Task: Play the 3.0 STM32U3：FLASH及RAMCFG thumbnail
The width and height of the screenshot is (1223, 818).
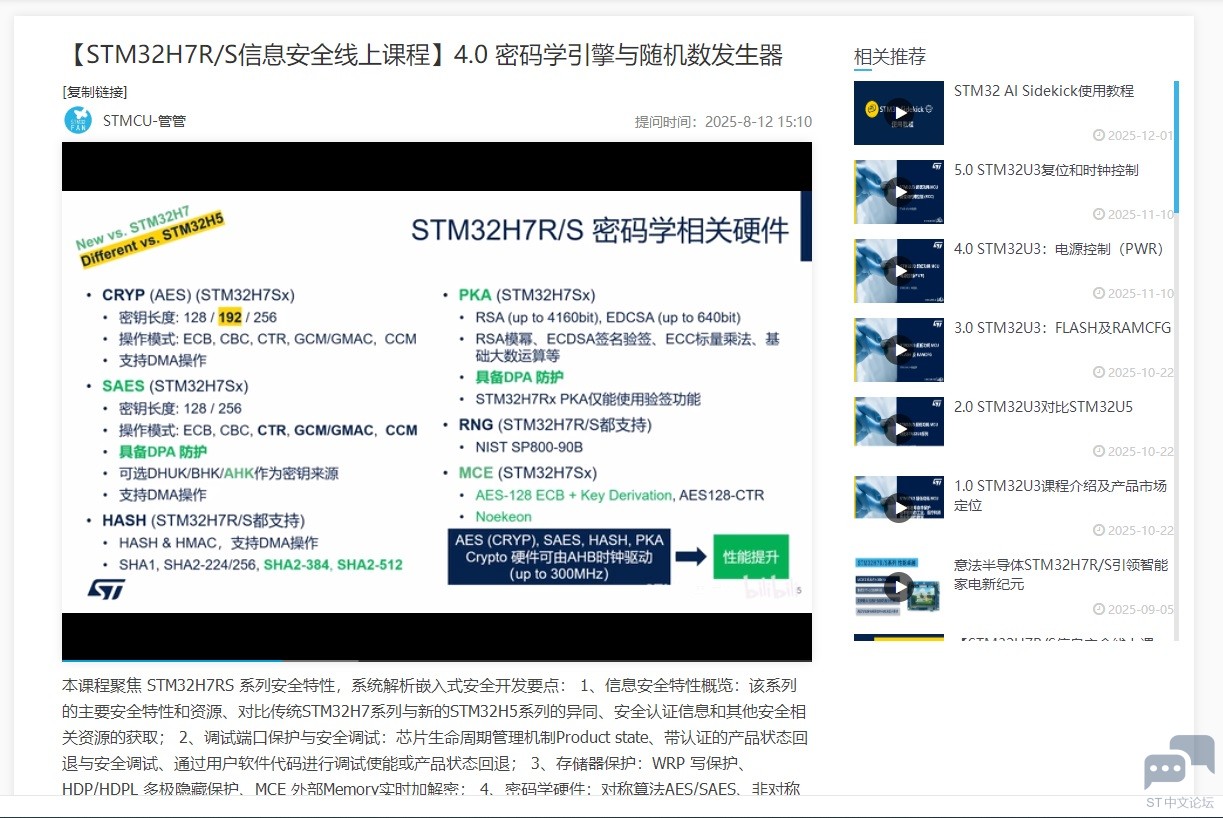Action: pos(899,350)
